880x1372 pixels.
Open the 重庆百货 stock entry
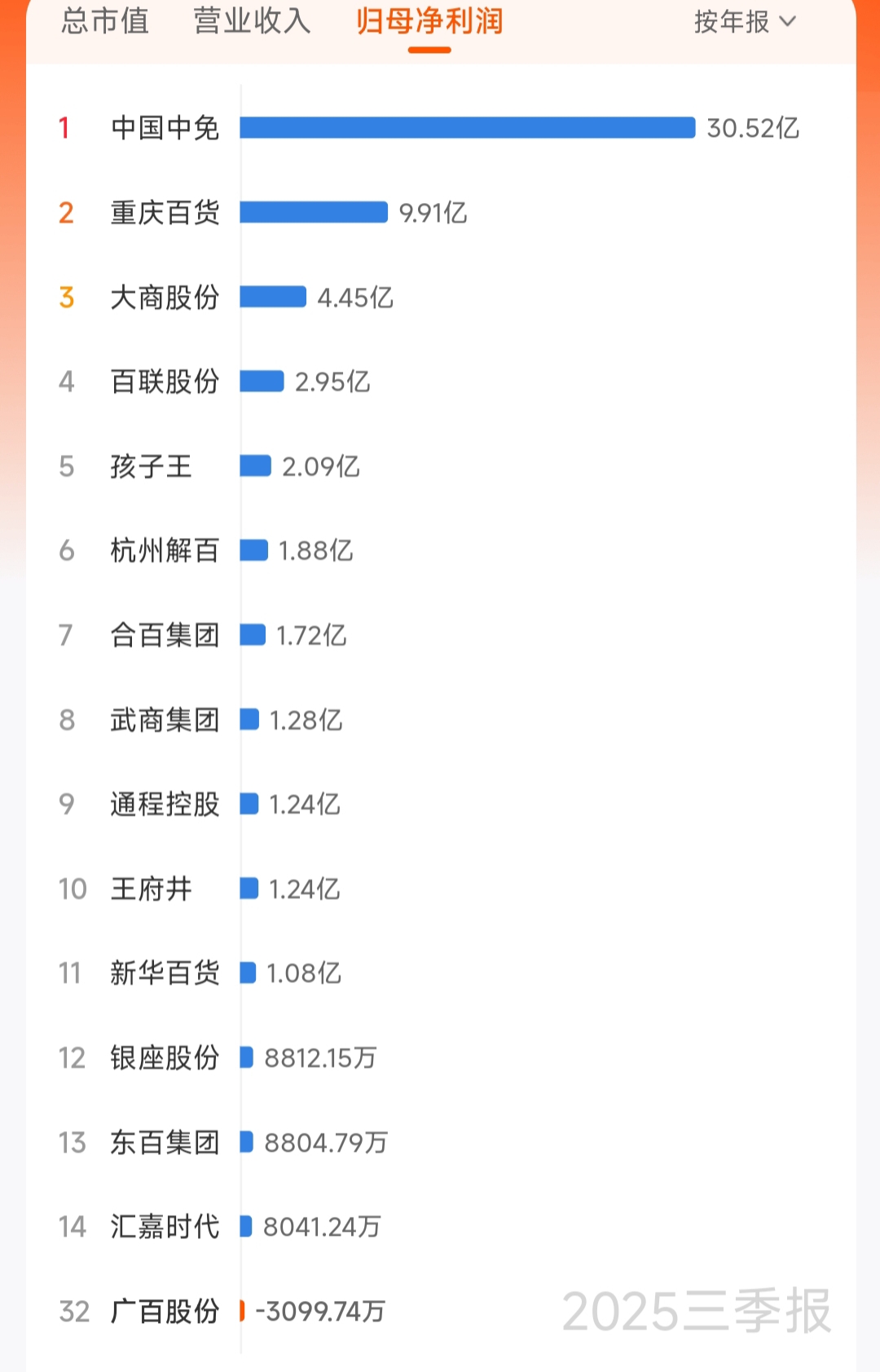pos(165,213)
